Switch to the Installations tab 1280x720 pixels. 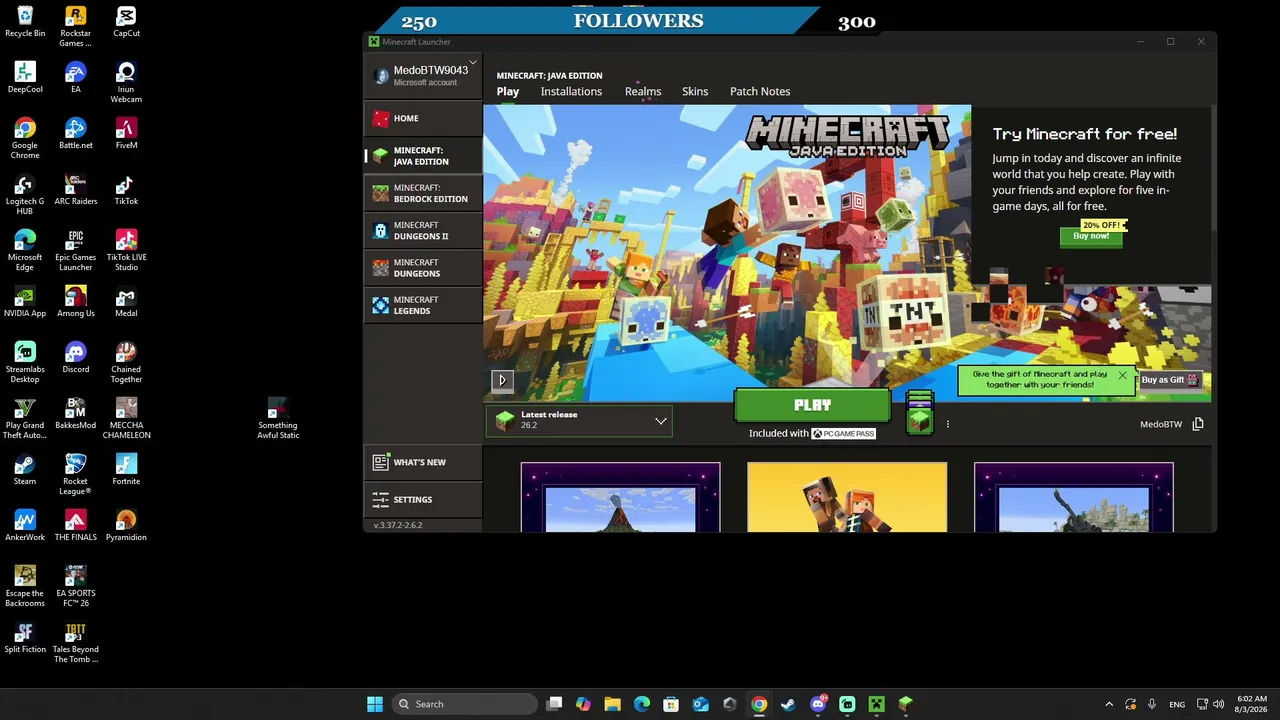click(x=571, y=91)
